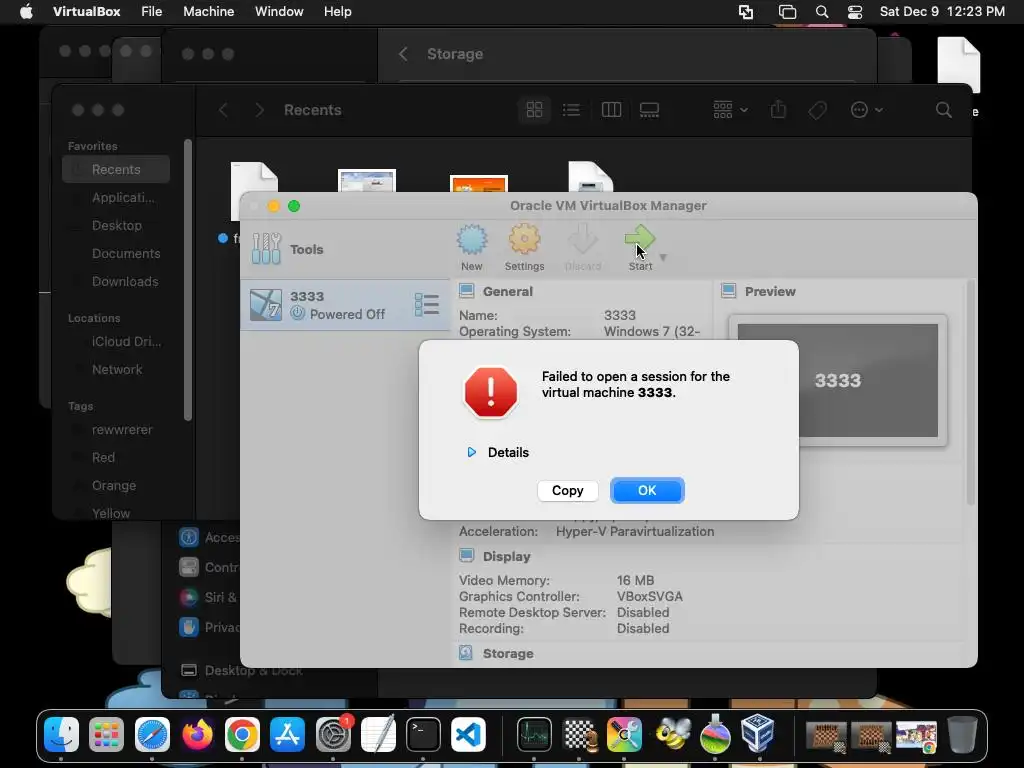Viewport: 1024px width, 768px height.
Task: Select the Orange tag in Finder sidebar
Action: pyautogui.click(x=116, y=485)
